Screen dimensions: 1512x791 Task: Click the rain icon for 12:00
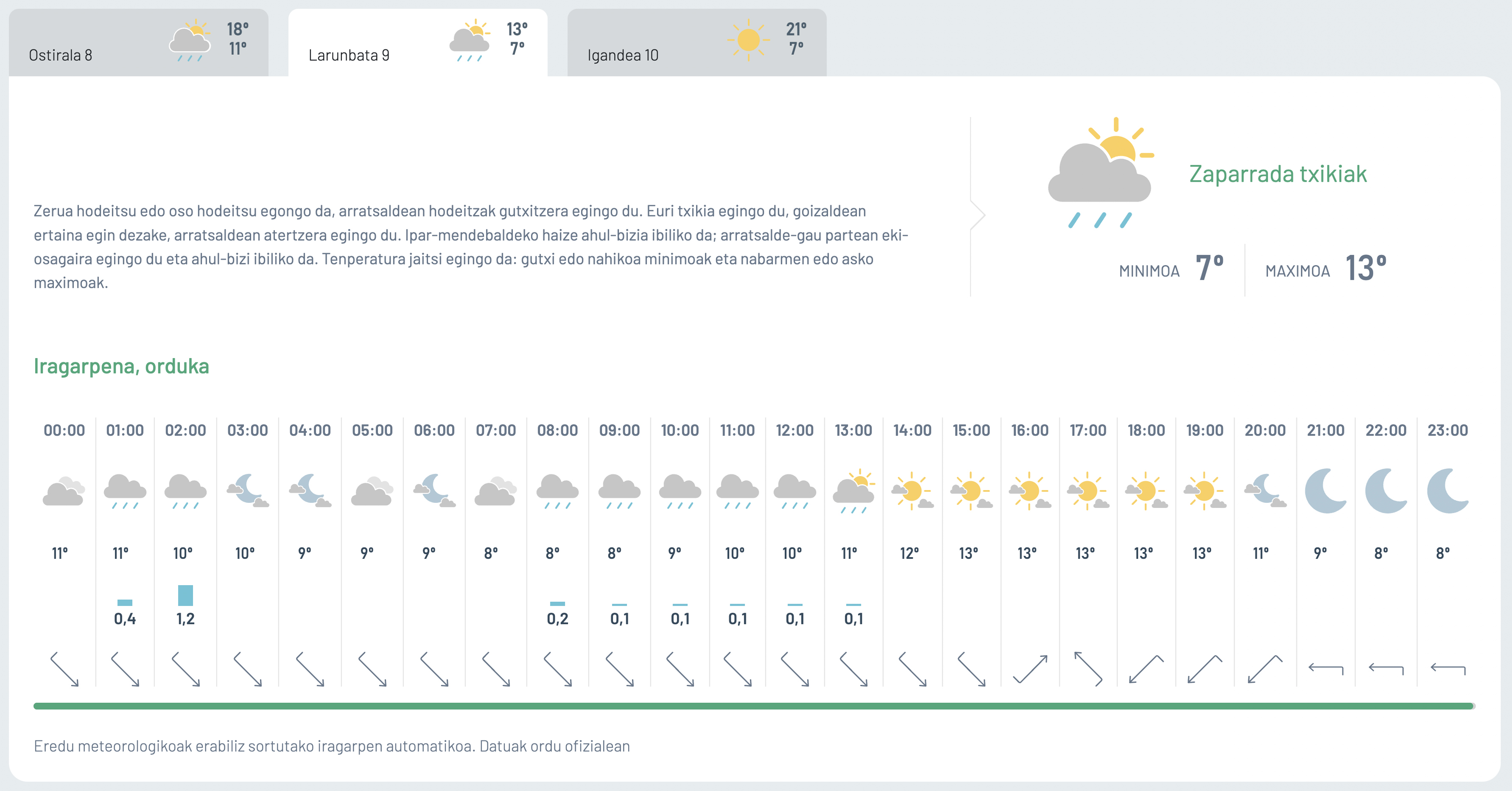click(795, 491)
